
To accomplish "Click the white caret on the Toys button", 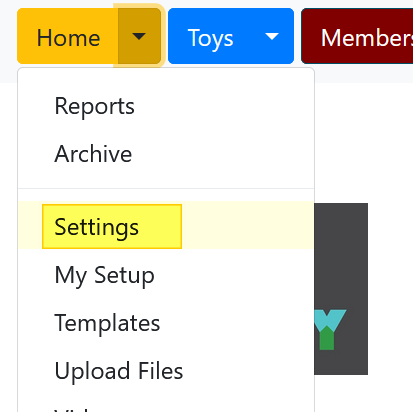I will [272, 36].
